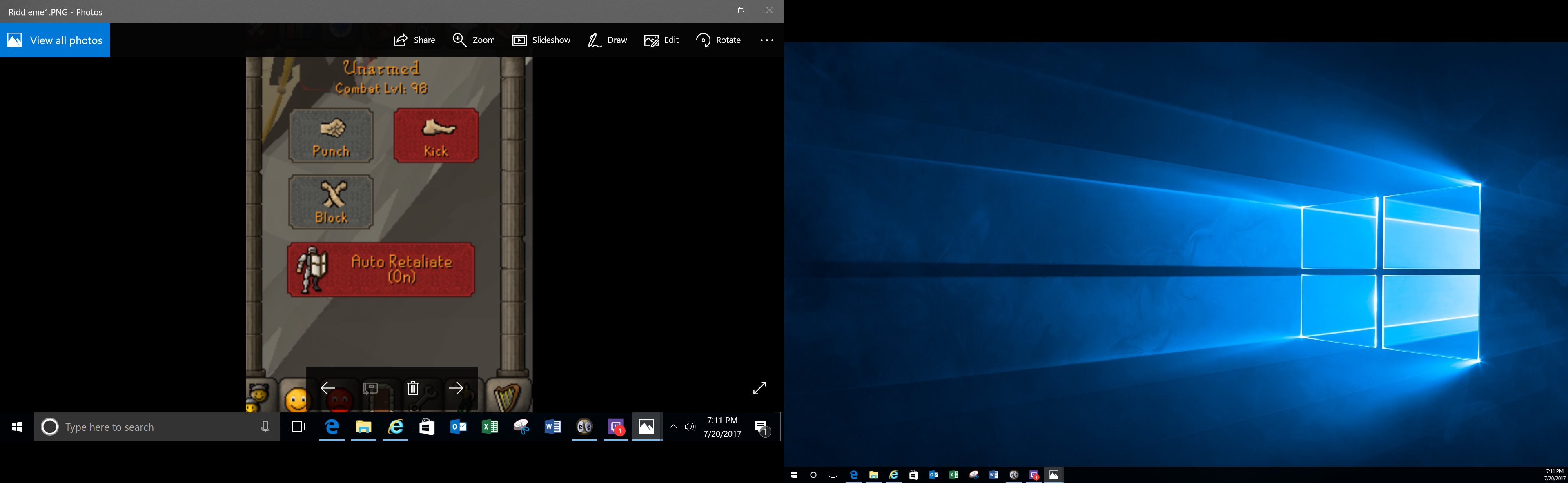Open the Start menu on the large taskbar

(x=17, y=427)
